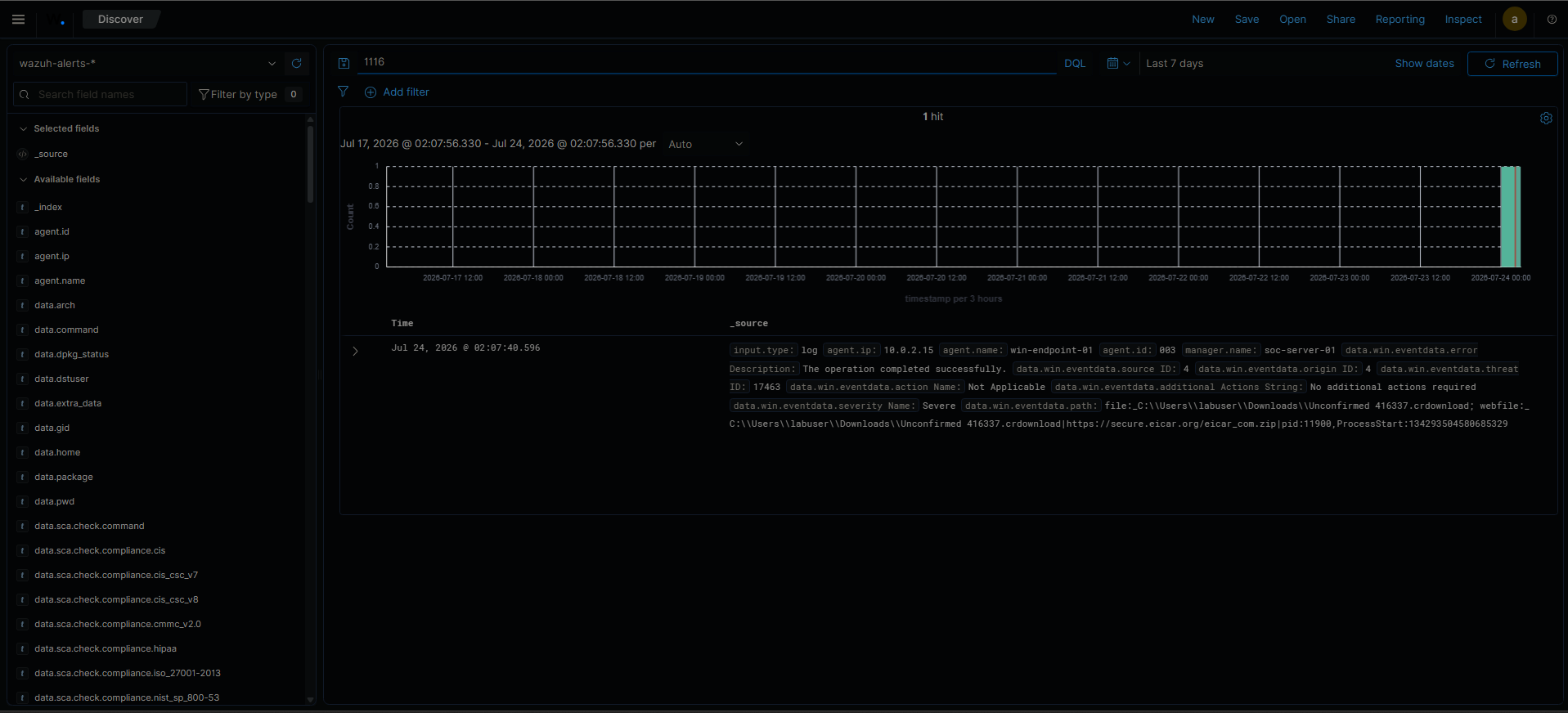Switch query language via DQL
Viewport: 1568px width, 713px height.
[1075, 64]
